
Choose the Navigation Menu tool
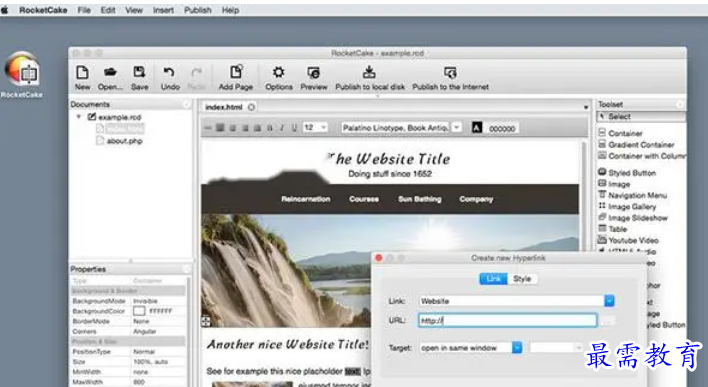coord(632,195)
